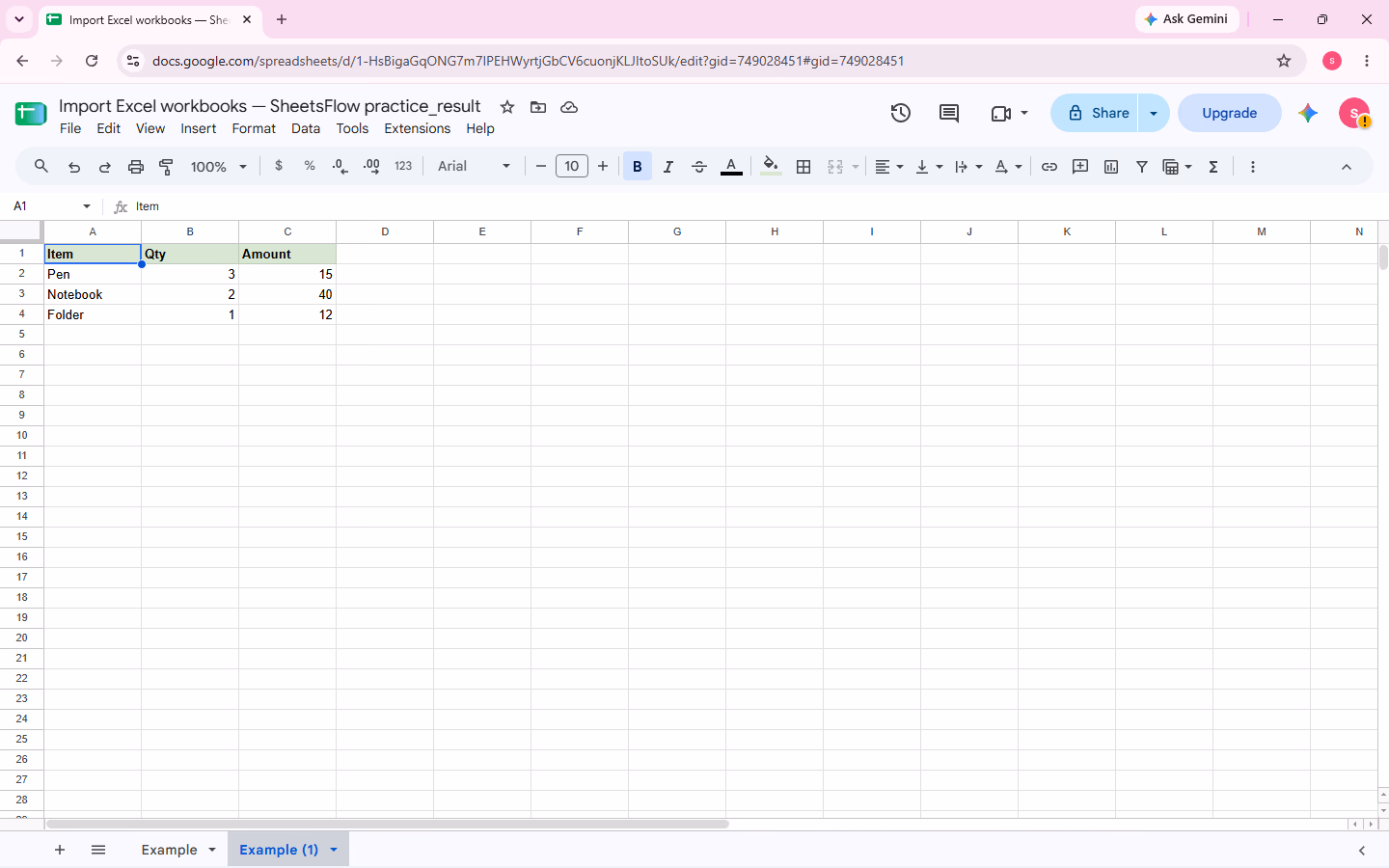Toggle strikethrough formatting
Screen dimensions: 1389x868
pyautogui.click(x=699, y=167)
